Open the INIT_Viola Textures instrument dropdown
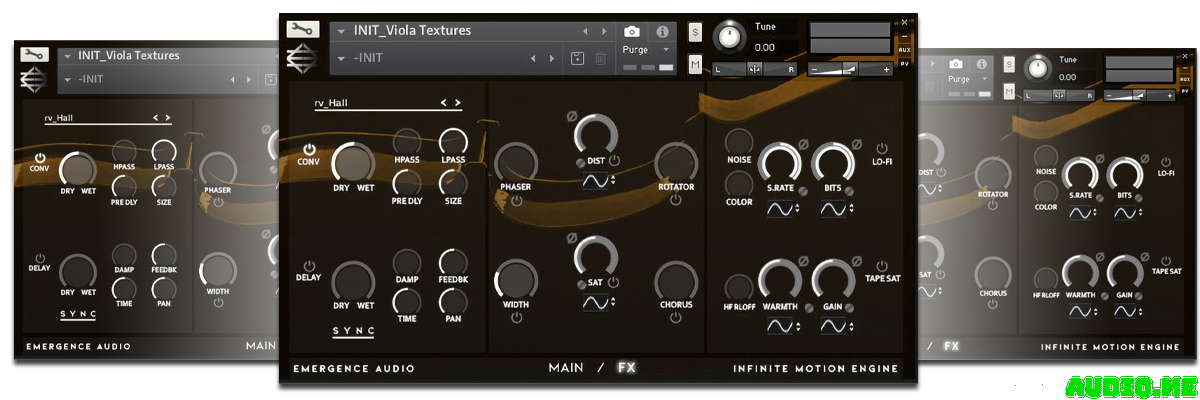The image size is (1200, 400). click(x=342, y=31)
